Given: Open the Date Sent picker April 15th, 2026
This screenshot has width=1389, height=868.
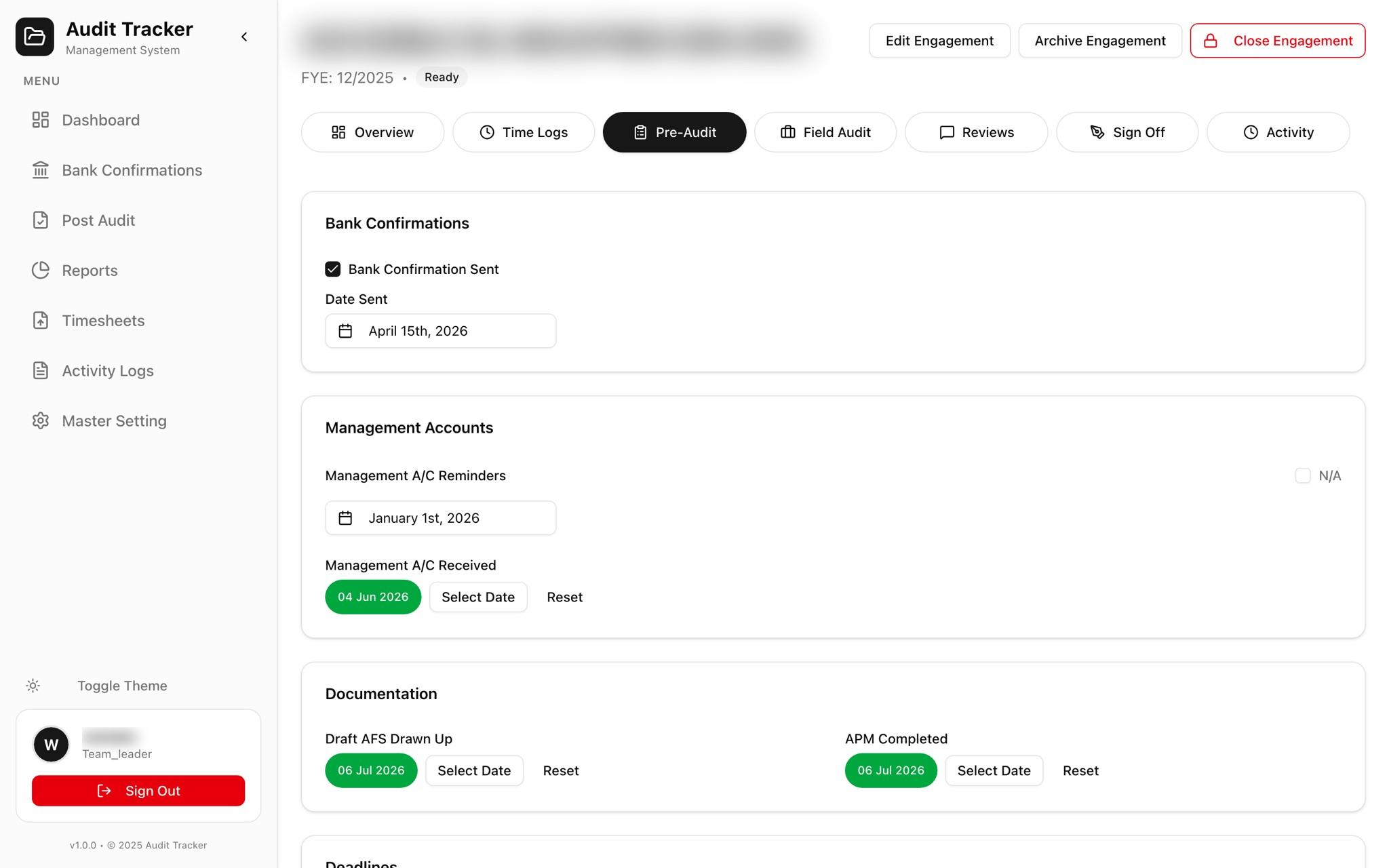Looking at the screenshot, I should pos(441,331).
